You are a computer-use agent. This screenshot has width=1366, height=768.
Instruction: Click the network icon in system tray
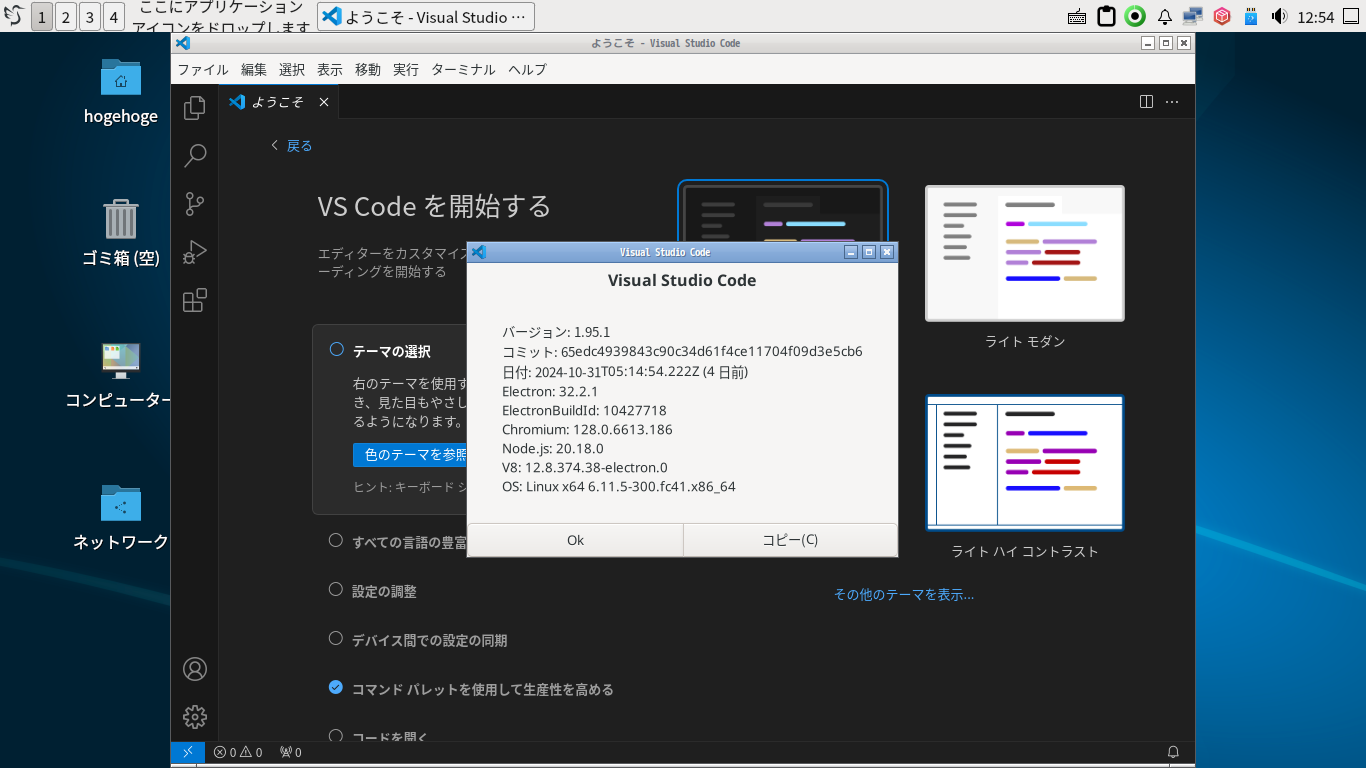pyautogui.click(x=1192, y=16)
